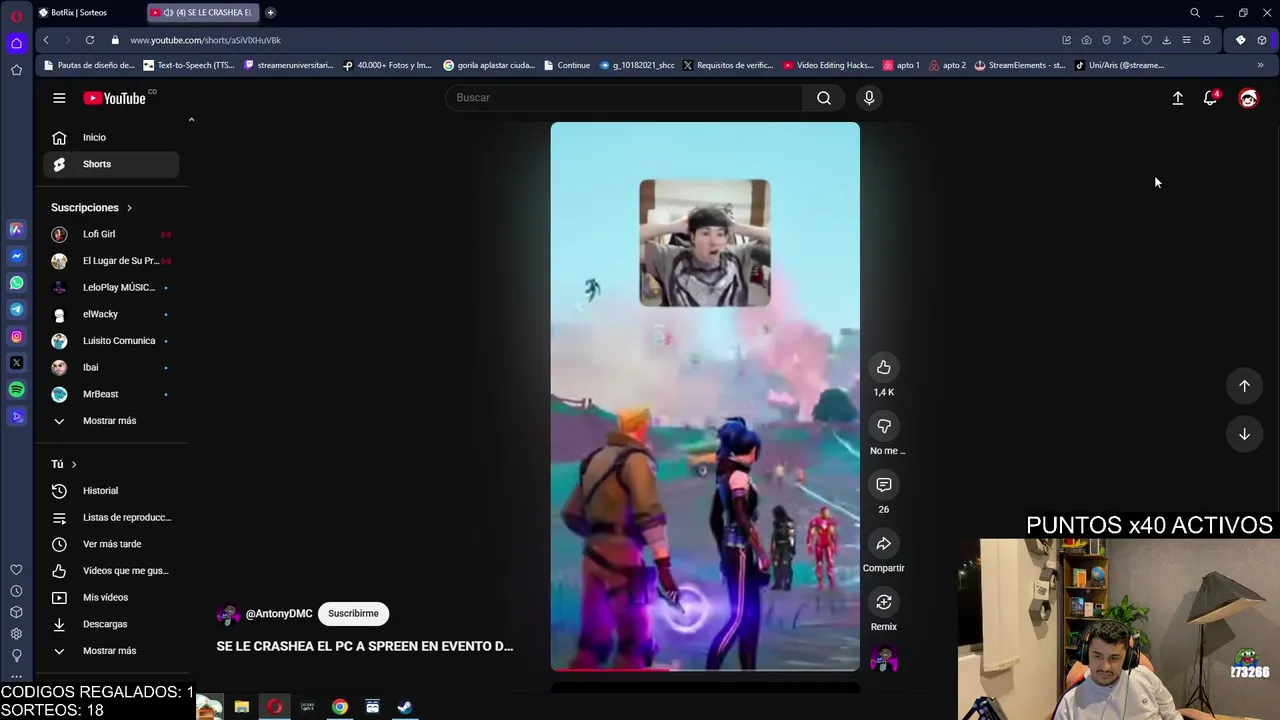Open Luisito Comunica subscription
Image resolution: width=1280 pixels, height=720 pixels.
[x=111, y=341]
